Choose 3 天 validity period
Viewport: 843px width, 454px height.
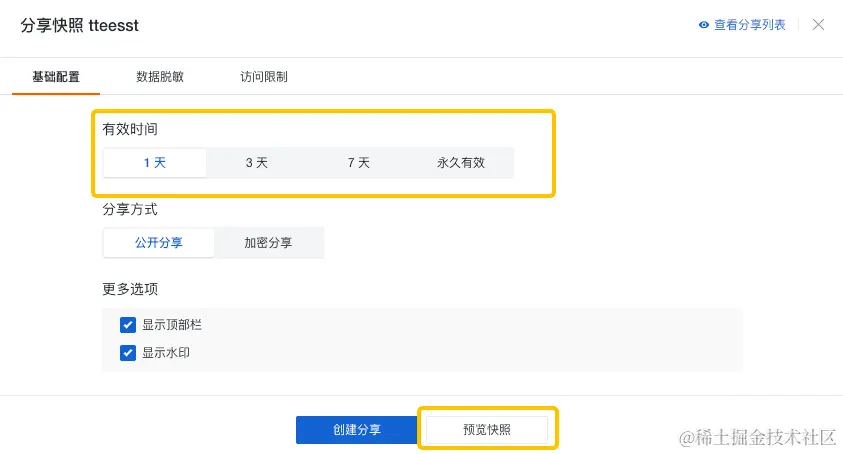pyautogui.click(x=257, y=162)
